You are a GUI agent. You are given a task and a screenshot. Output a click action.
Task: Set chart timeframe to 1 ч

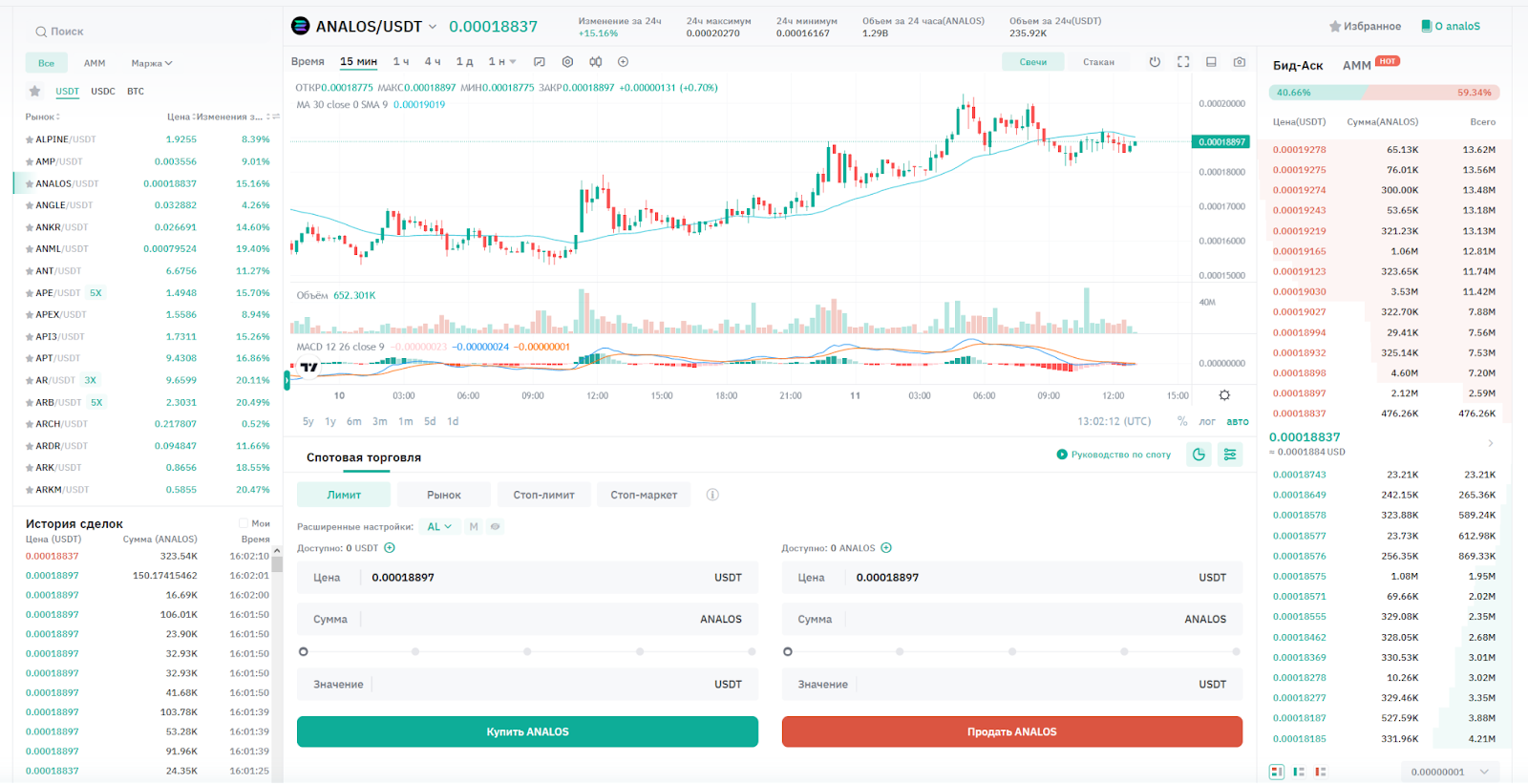tap(401, 62)
